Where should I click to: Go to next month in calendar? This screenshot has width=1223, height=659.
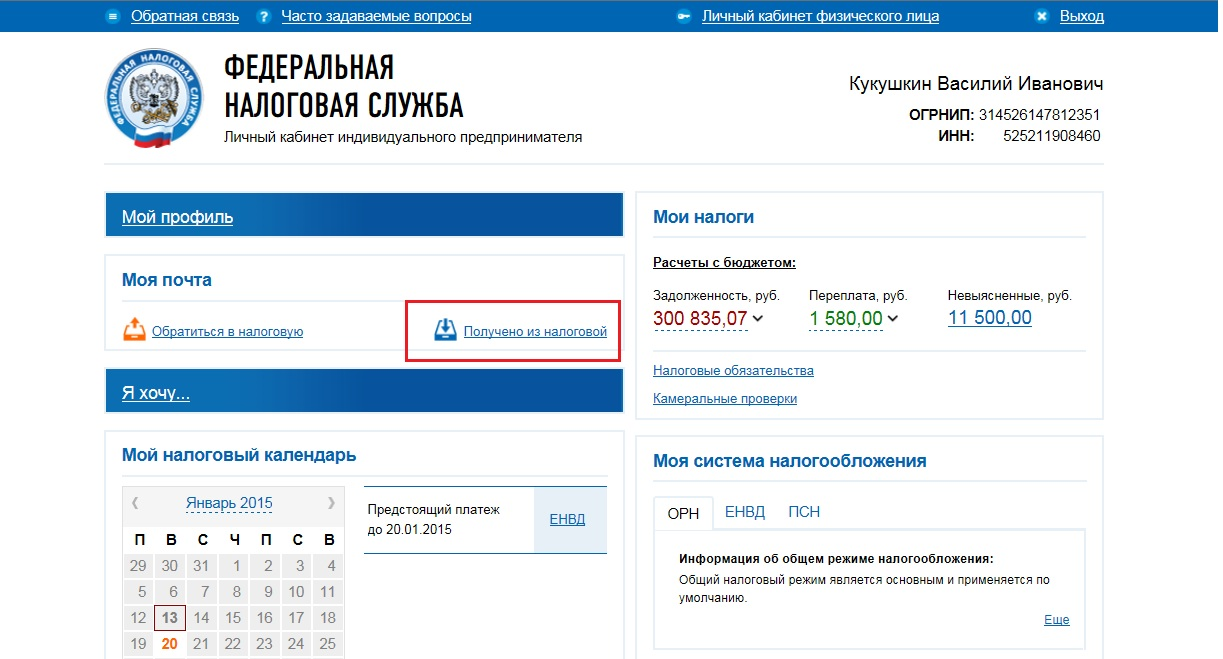[332, 503]
